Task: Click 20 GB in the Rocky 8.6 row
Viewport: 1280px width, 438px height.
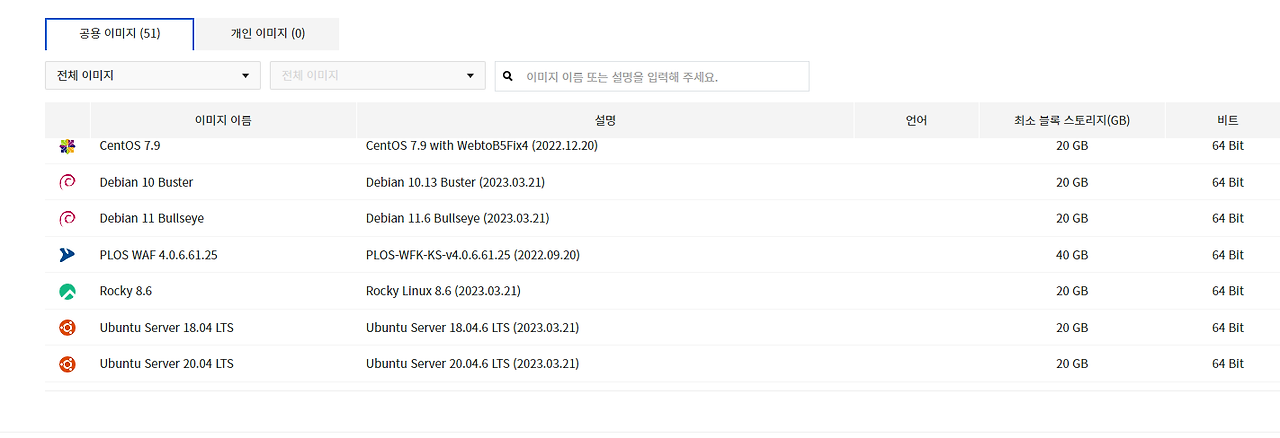Action: [x=1072, y=291]
